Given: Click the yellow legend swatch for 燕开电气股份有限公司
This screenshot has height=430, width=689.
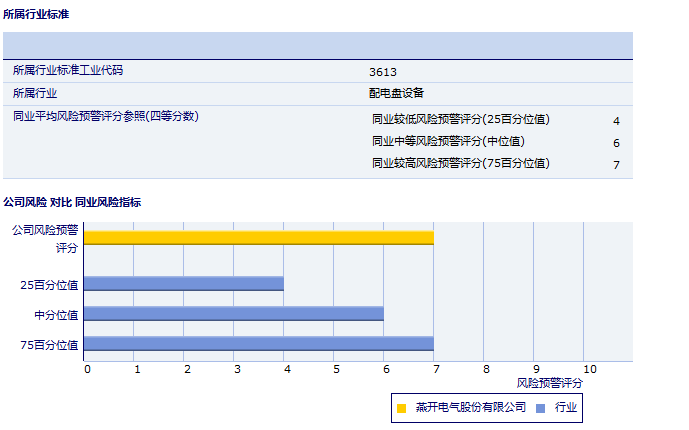Looking at the screenshot, I should [x=401, y=408].
